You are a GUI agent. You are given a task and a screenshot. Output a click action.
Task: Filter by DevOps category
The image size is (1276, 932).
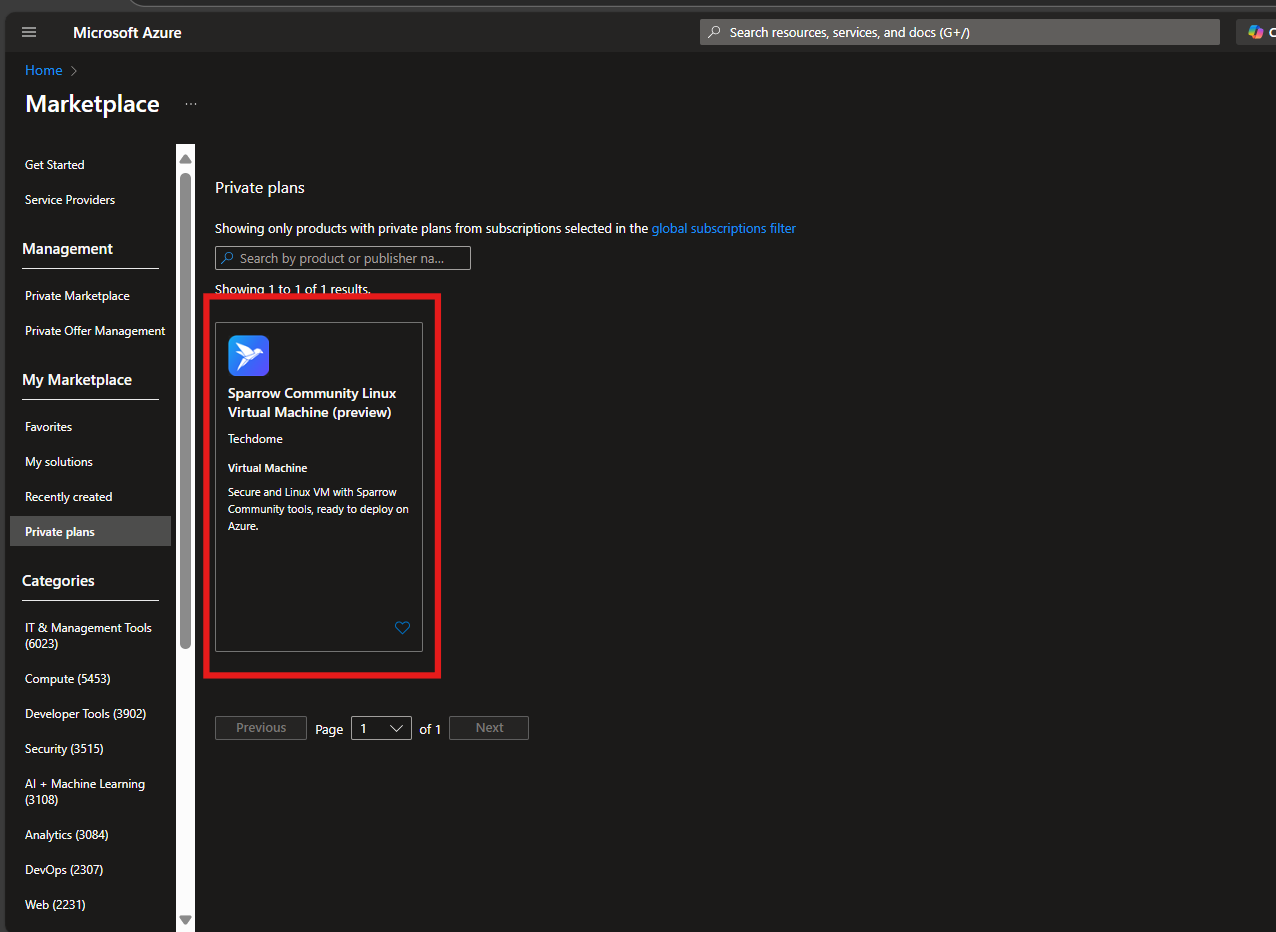(64, 870)
